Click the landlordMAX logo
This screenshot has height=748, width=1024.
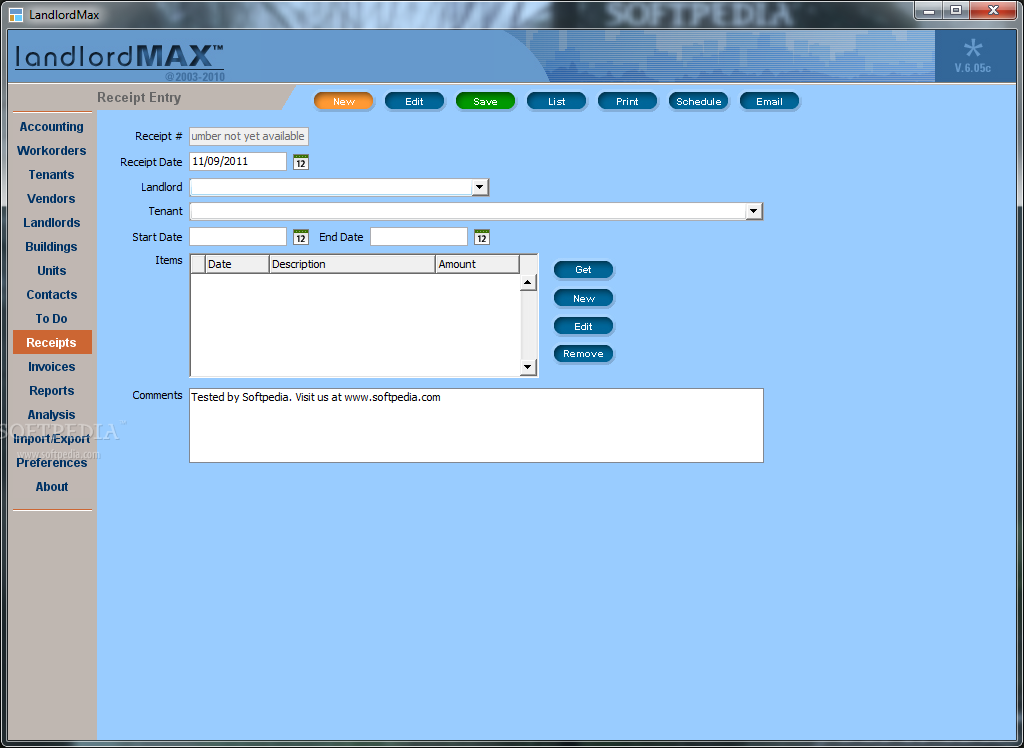click(x=120, y=57)
